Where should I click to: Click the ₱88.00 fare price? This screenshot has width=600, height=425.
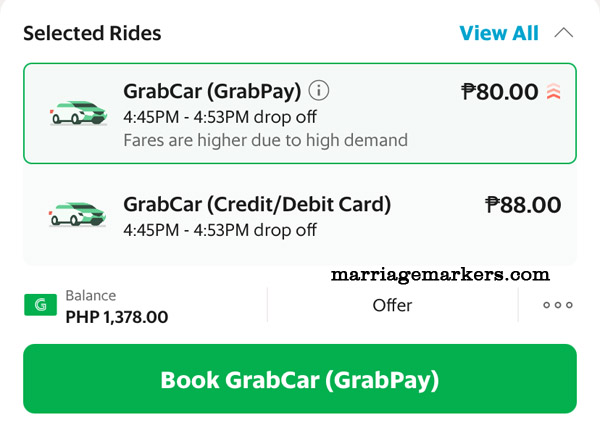click(x=523, y=205)
